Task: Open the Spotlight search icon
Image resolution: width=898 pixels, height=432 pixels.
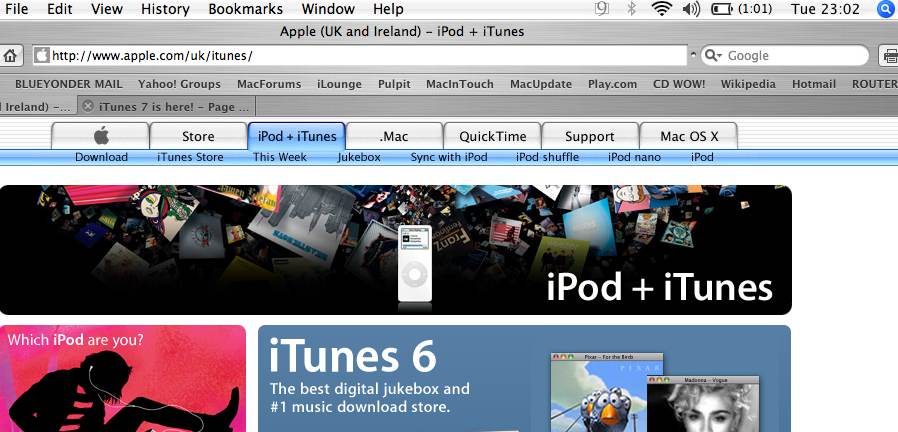Action: 887,9
